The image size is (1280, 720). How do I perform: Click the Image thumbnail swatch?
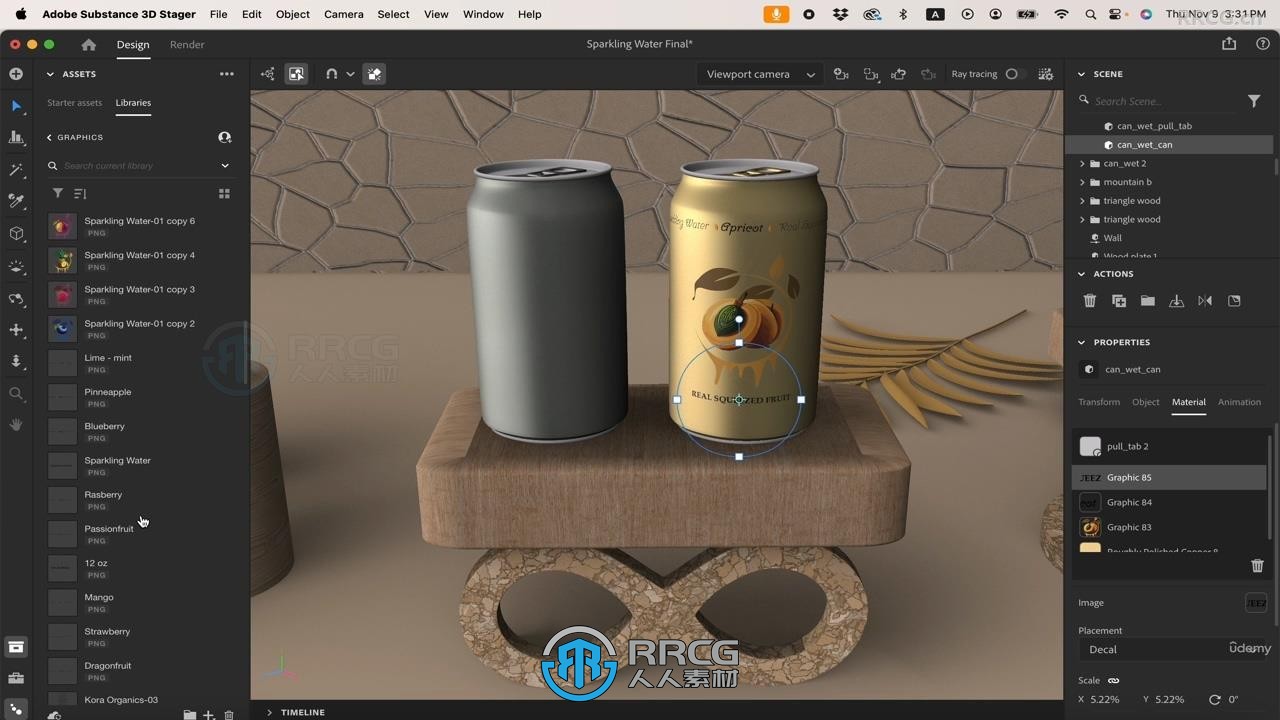coord(1256,603)
